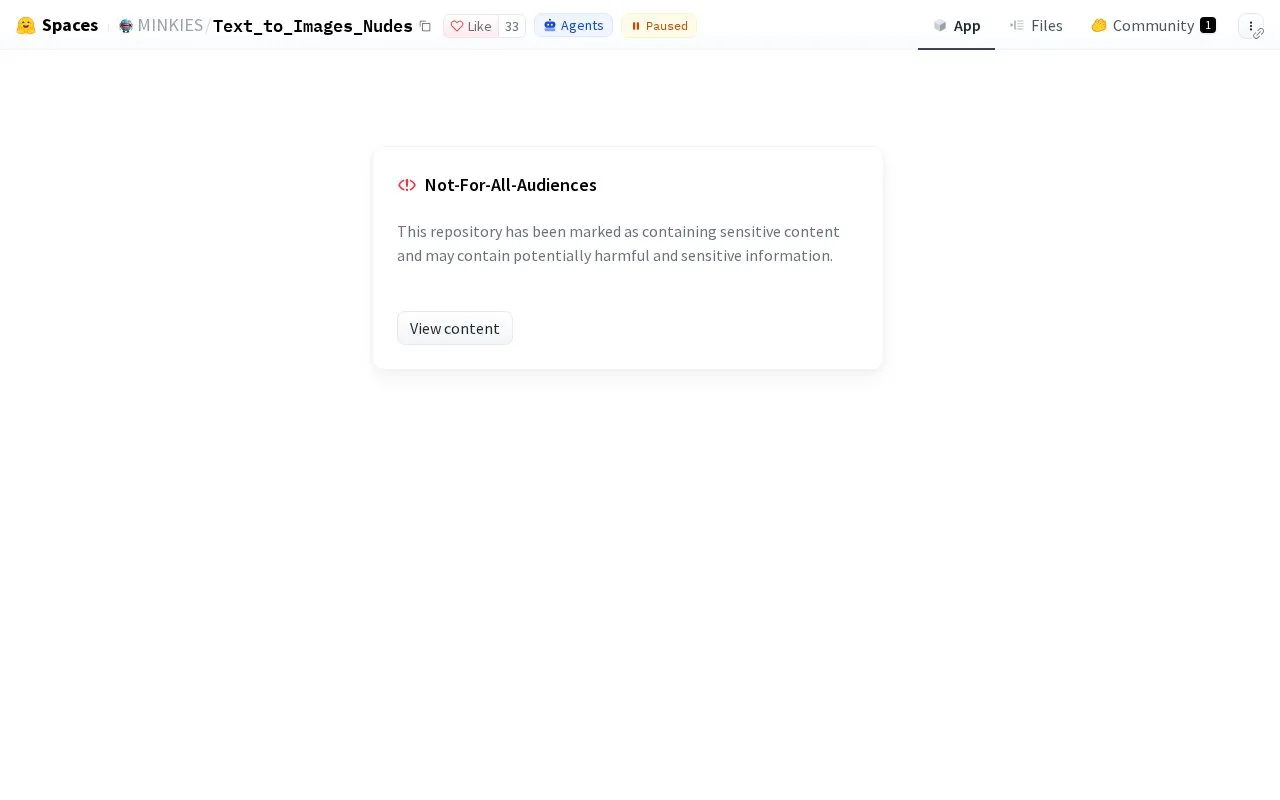Open the three-dot more options menu
The width and height of the screenshot is (1280, 800).
pos(1251,26)
